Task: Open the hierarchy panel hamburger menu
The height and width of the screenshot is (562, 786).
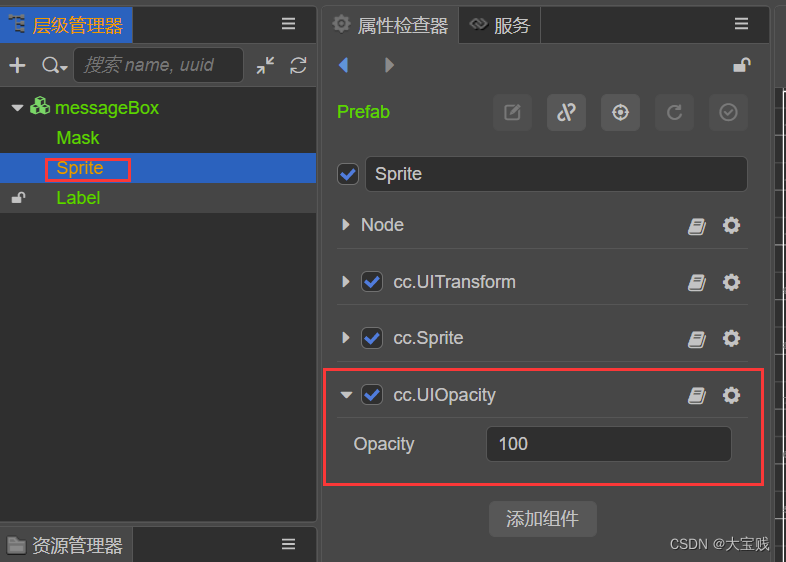Action: pos(288,24)
